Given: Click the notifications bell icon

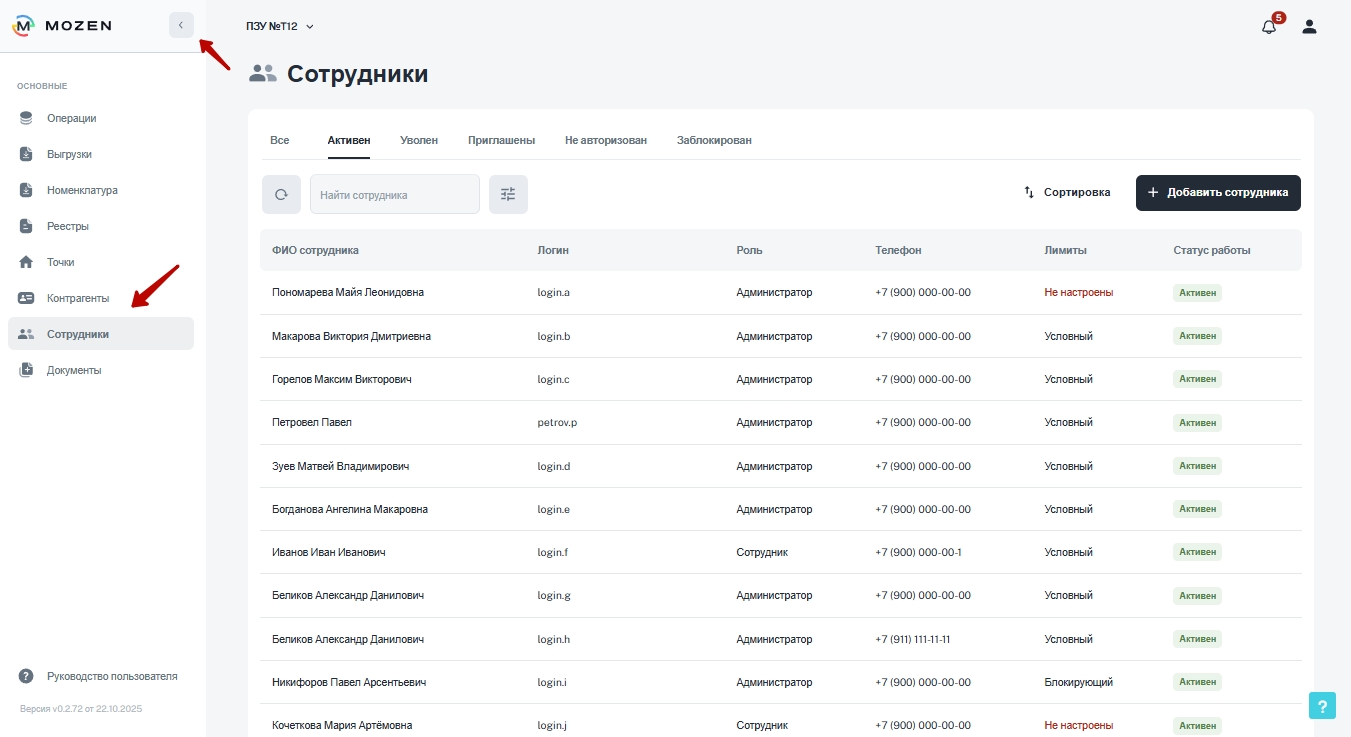Looking at the screenshot, I should (x=1269, y=27).
